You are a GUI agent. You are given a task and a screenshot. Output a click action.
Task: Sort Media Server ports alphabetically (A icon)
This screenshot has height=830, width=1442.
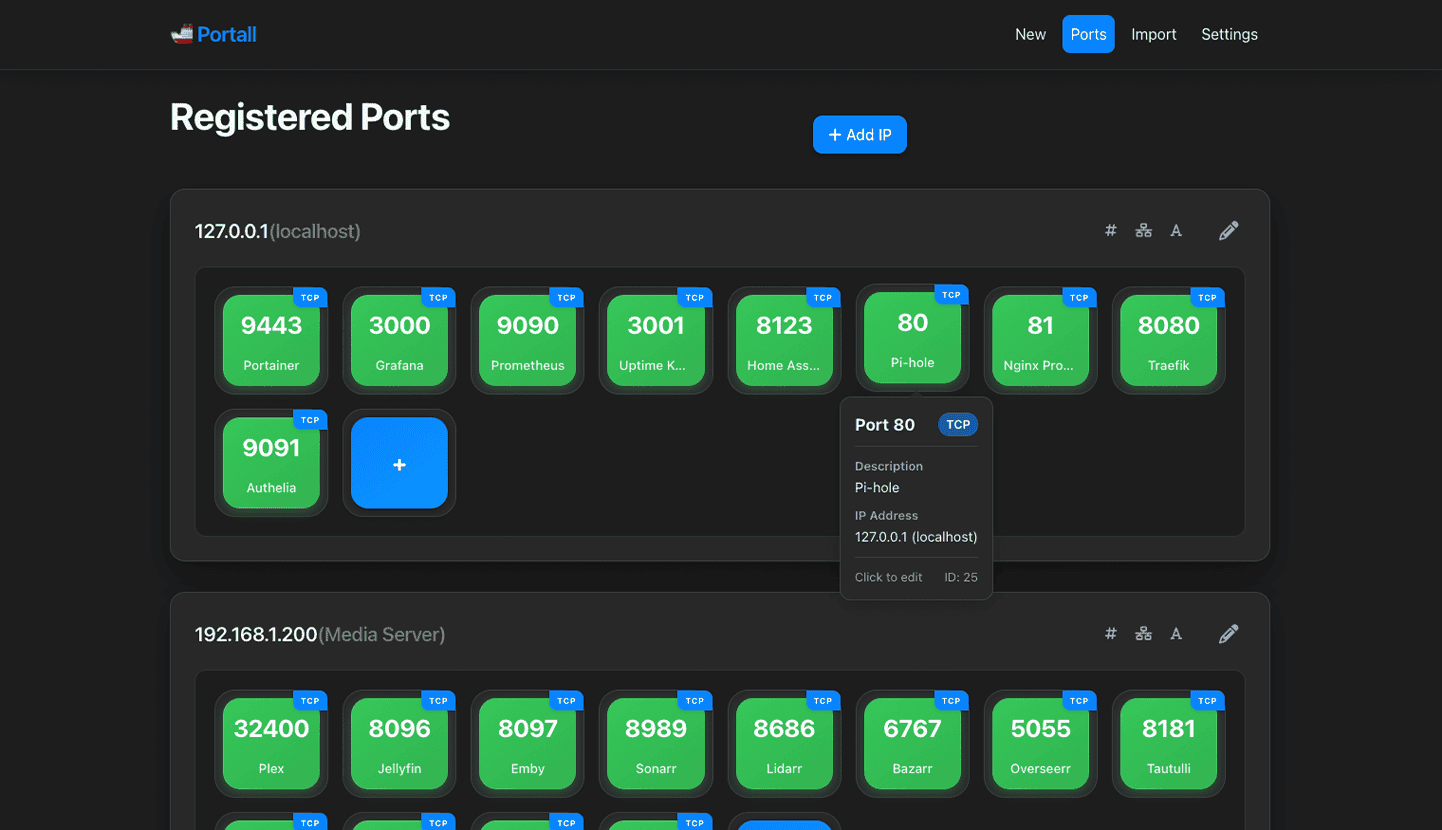pyautogui.click(x=1176, y=634)
